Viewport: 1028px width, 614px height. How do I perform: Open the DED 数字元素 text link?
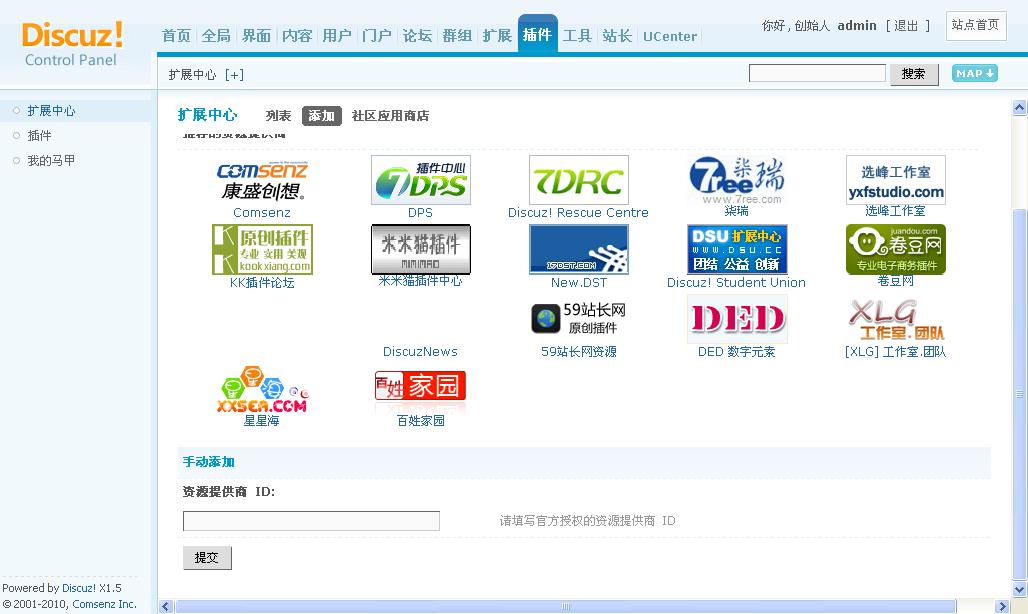[736, 352]
